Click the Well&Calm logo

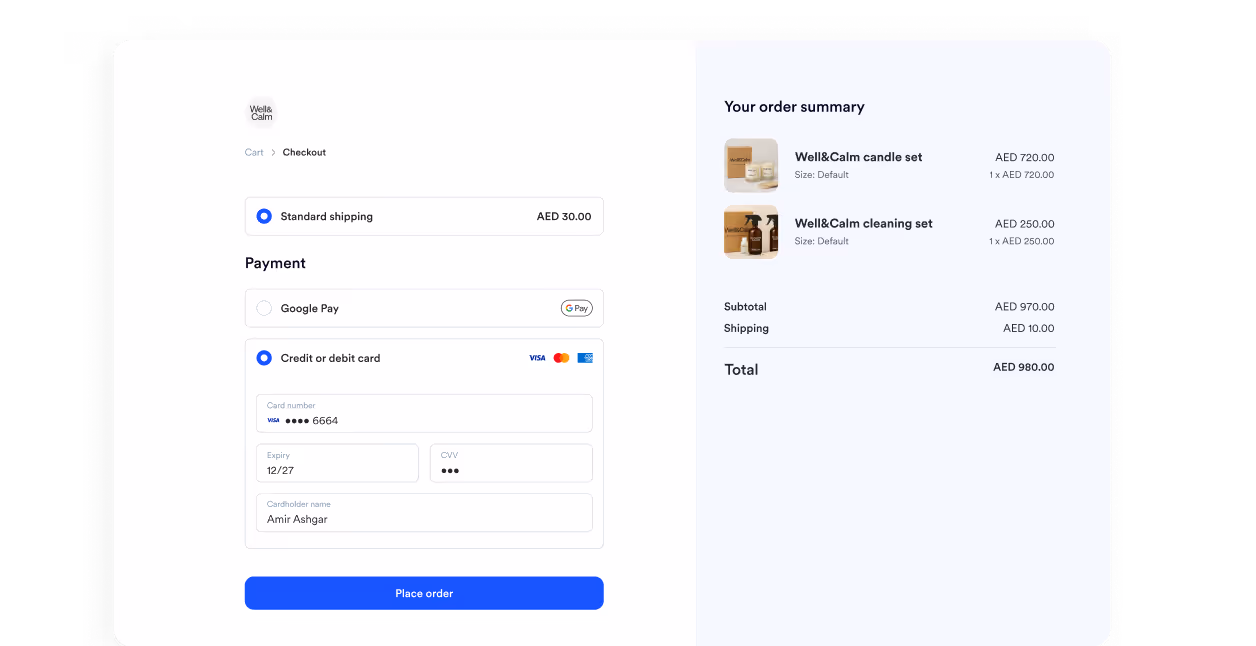[260, 112]
